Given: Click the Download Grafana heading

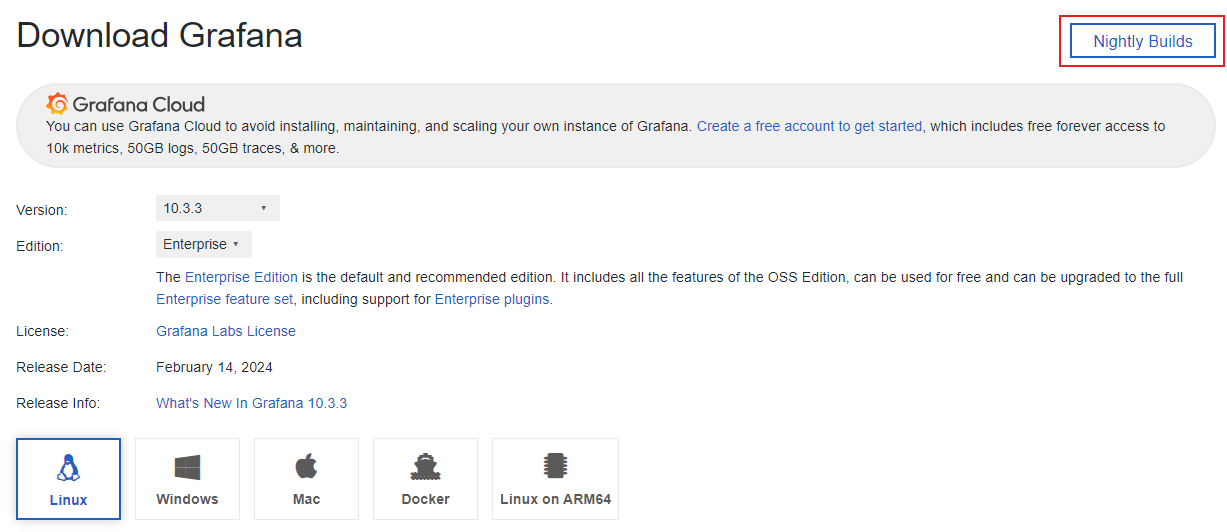Looking at the screenshot, I should coord(160,35).
